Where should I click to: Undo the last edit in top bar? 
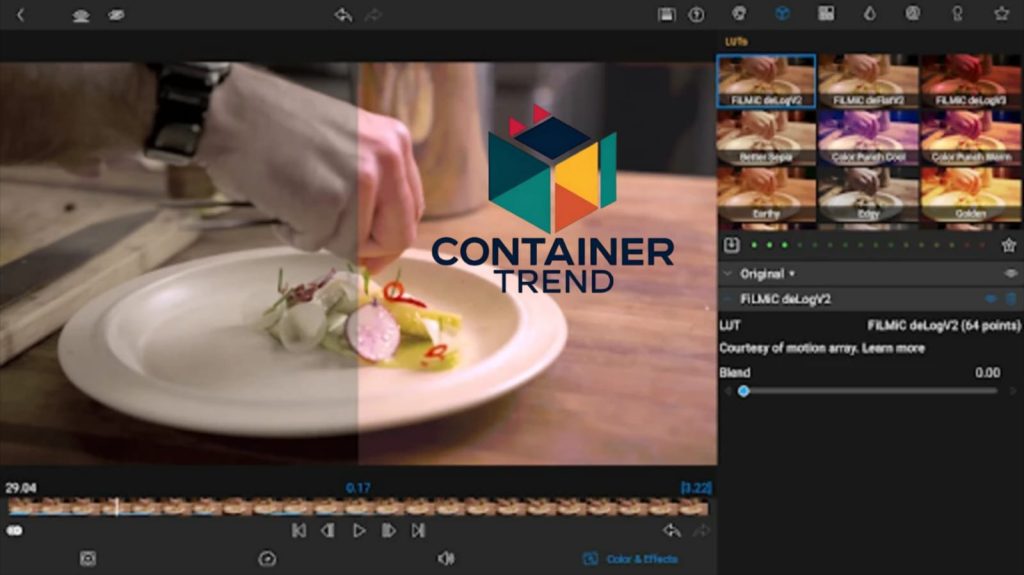[342, 14]
